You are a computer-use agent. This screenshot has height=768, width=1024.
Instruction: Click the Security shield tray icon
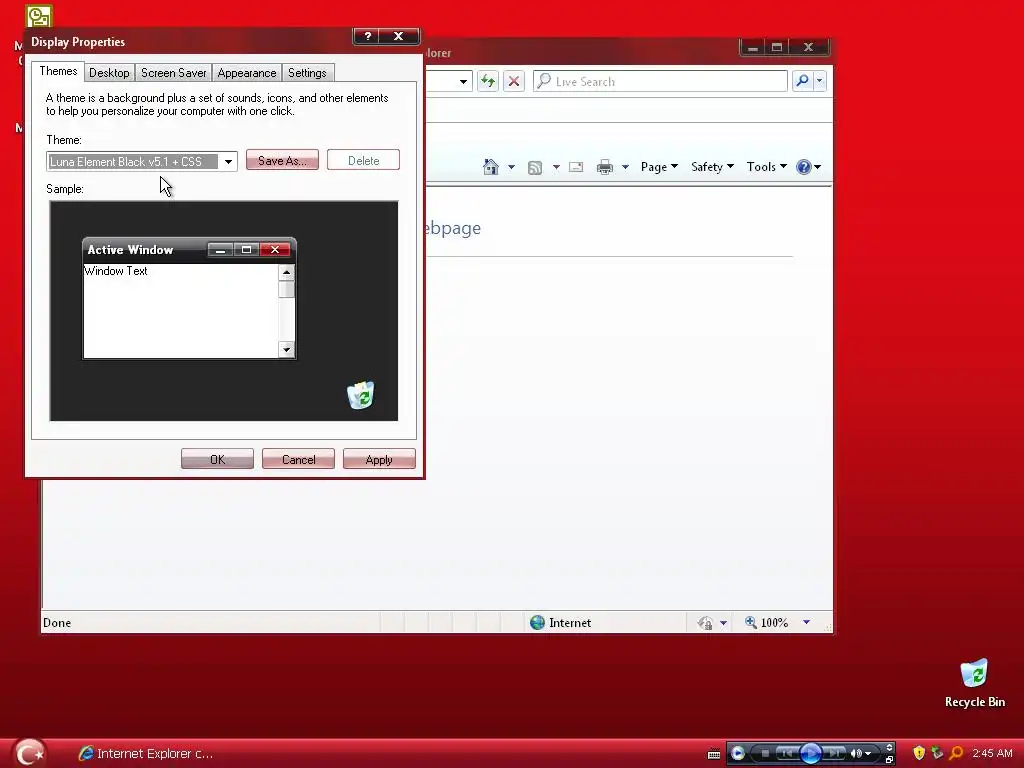point(919,753)
